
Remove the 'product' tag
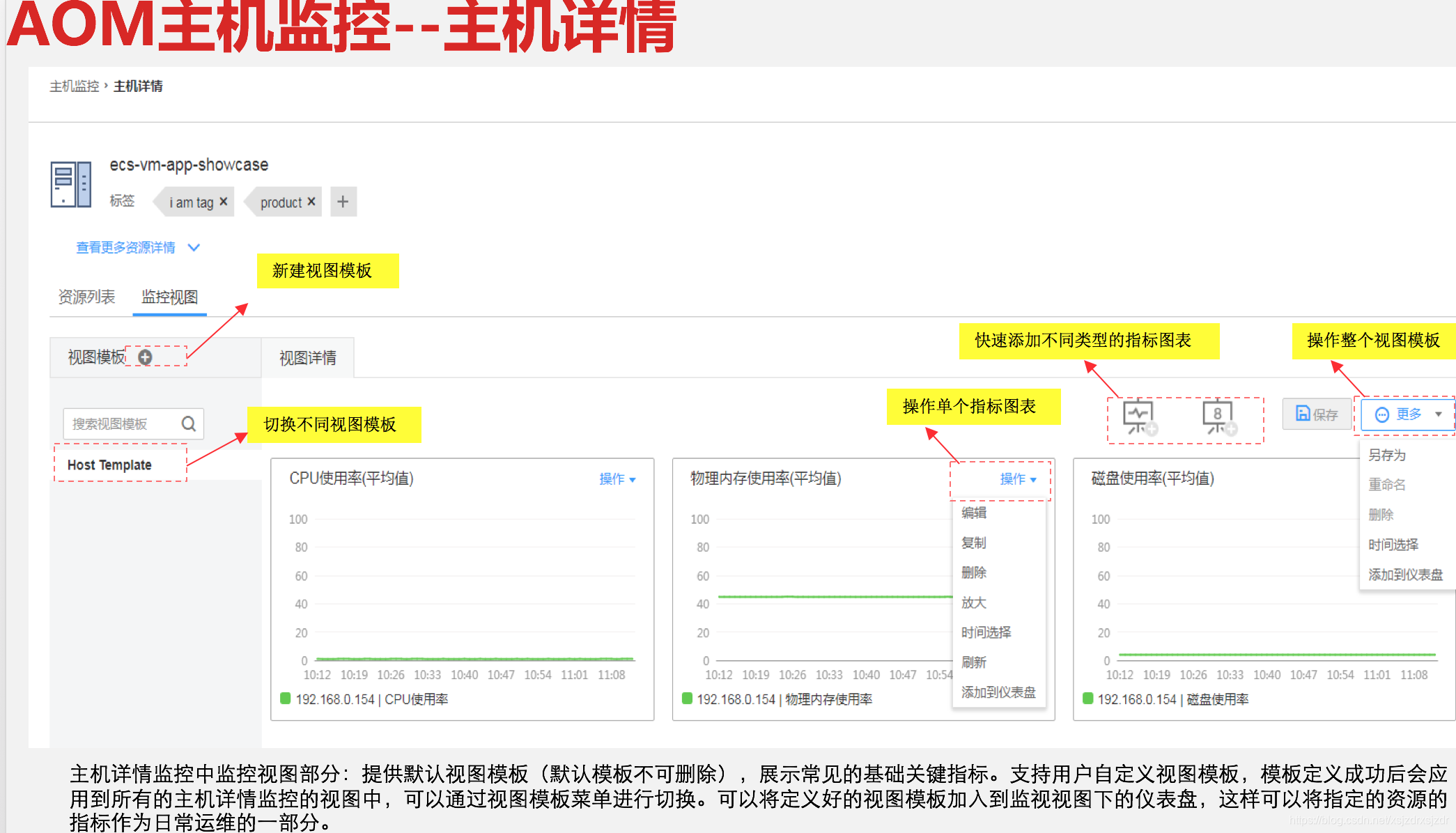311,201
